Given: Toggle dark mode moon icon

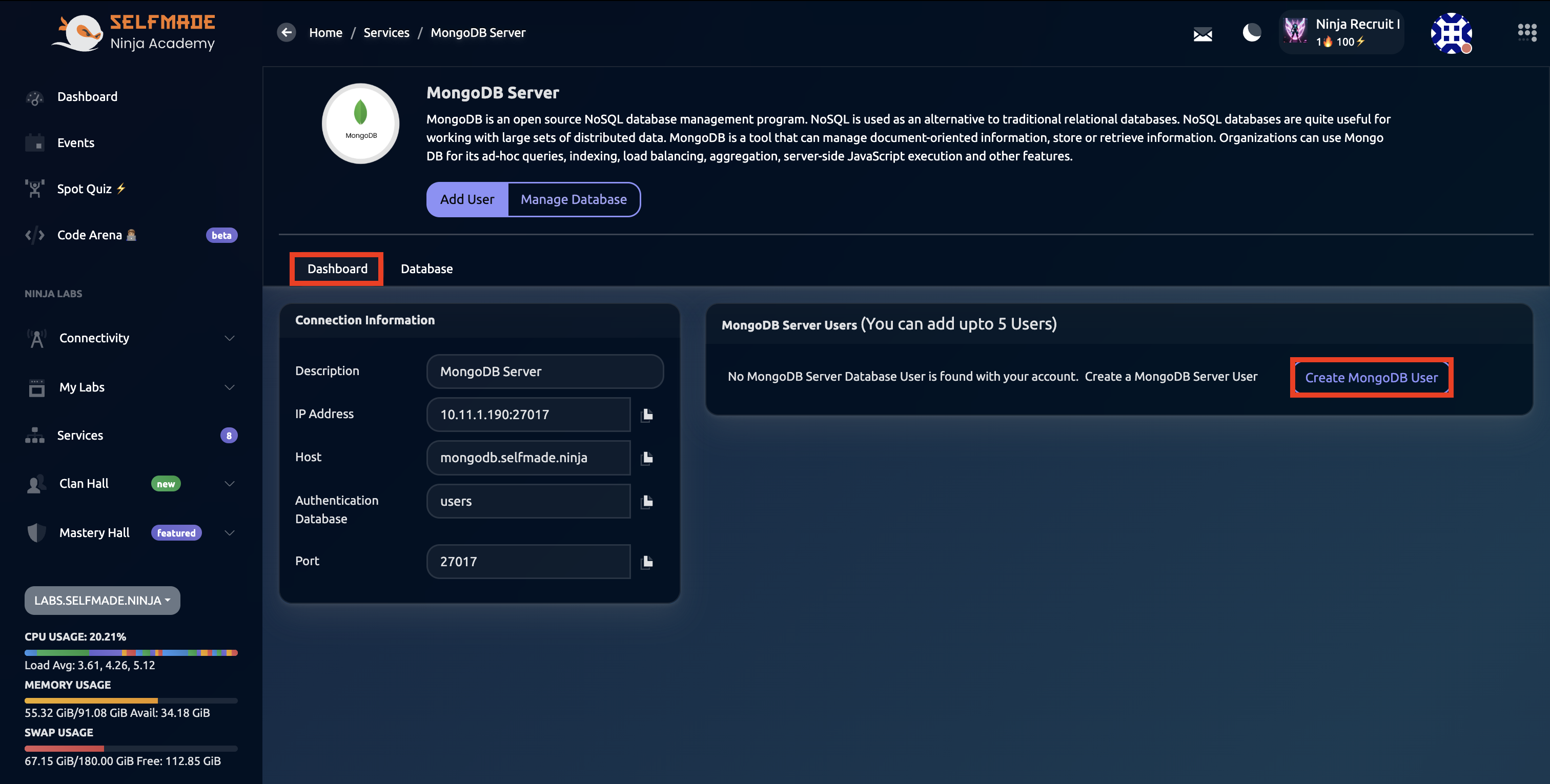Looking at the screenshot, I should (1252, 32).
